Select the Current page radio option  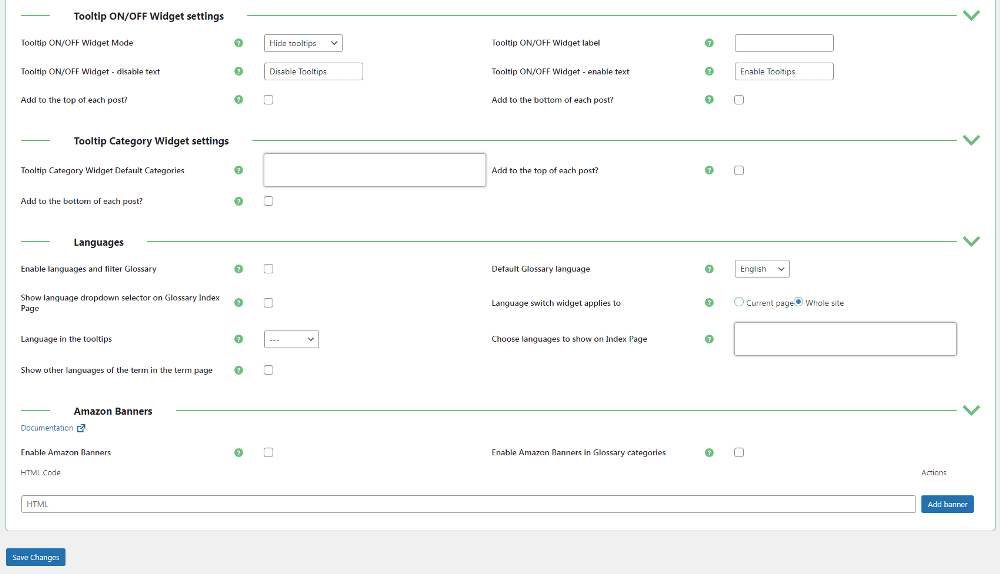[739, 302]
